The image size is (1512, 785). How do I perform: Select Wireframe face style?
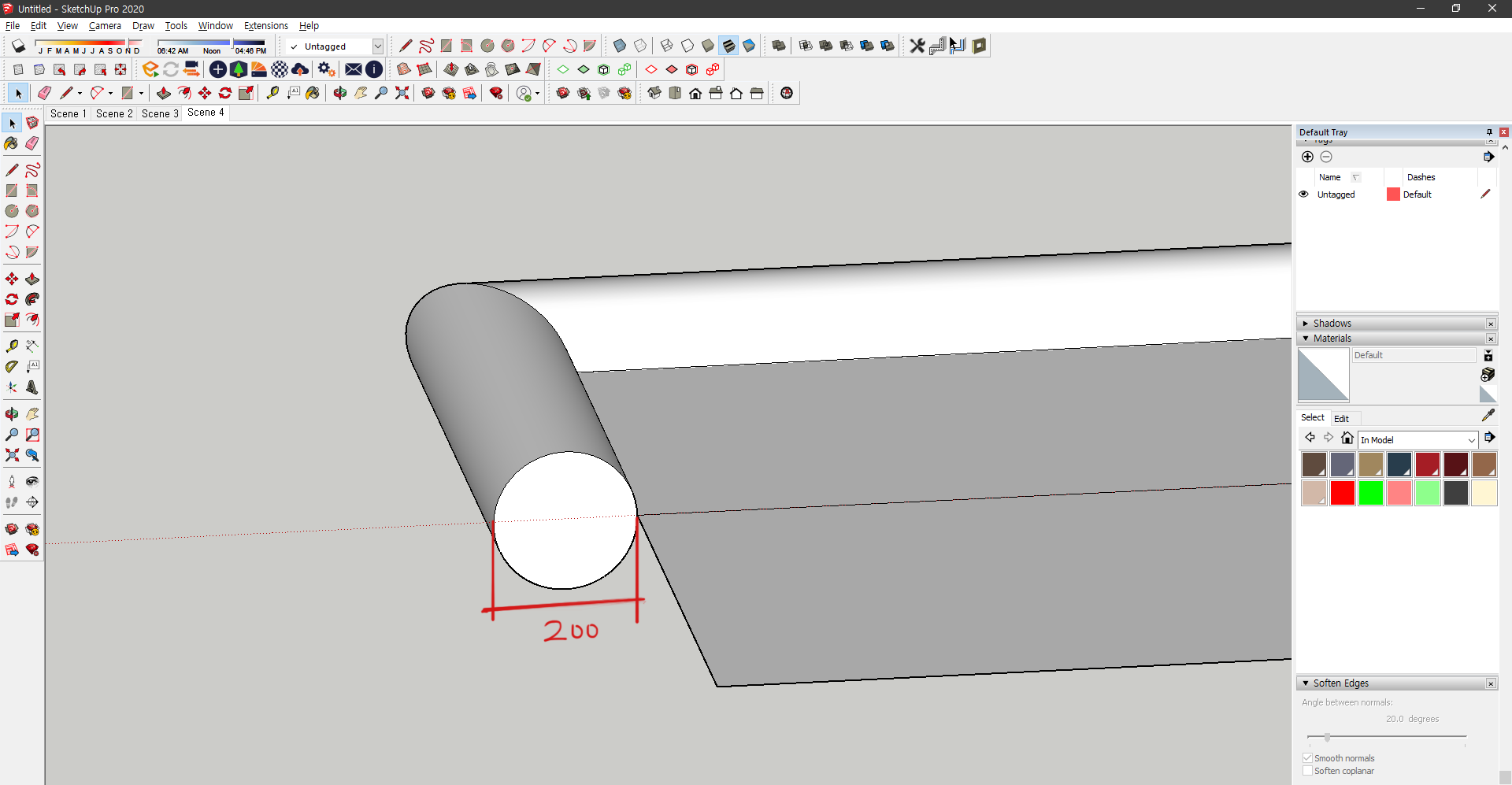pyautogui.click(x=667, y=46)
